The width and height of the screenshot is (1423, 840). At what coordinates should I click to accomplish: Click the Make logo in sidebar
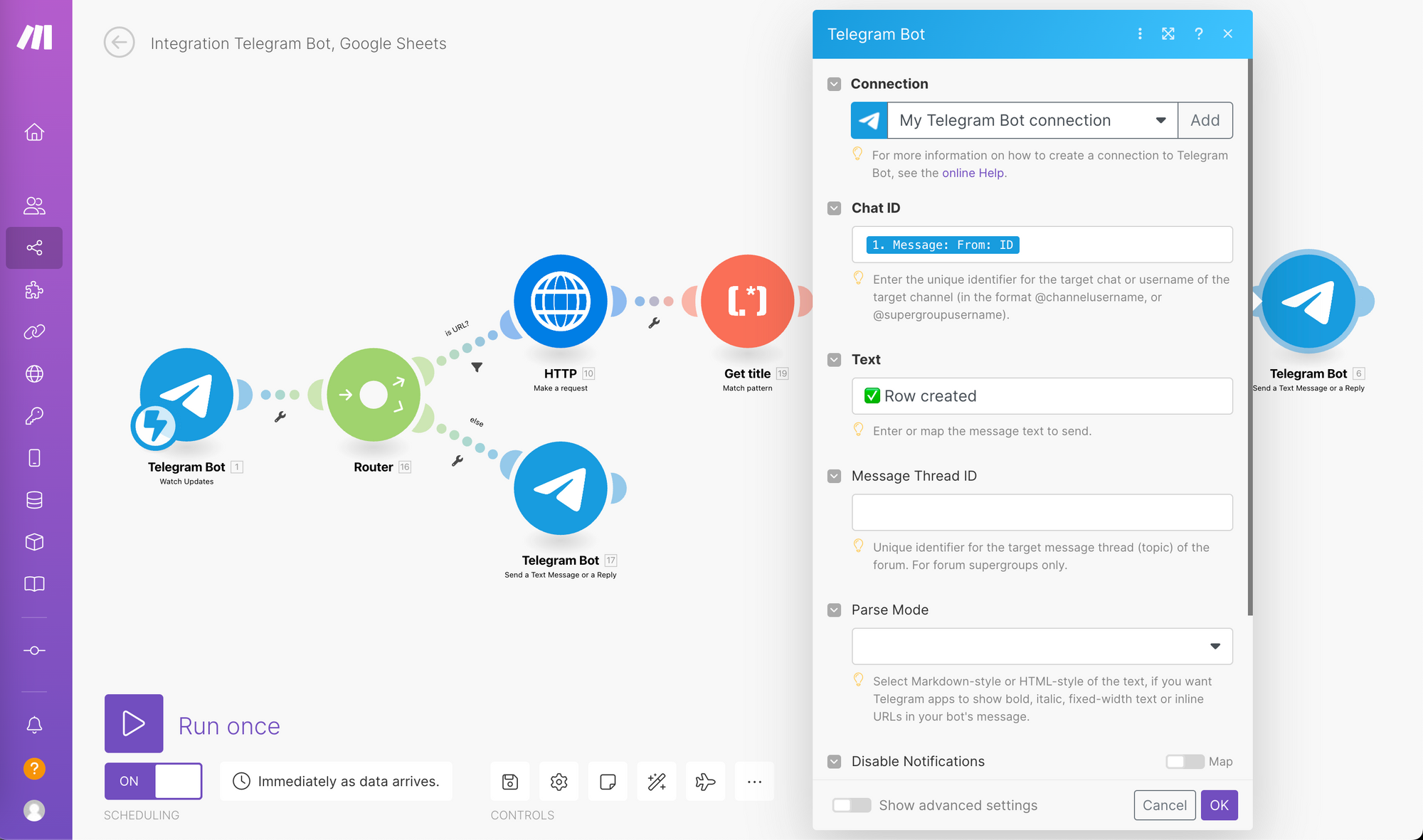point(35,37)
